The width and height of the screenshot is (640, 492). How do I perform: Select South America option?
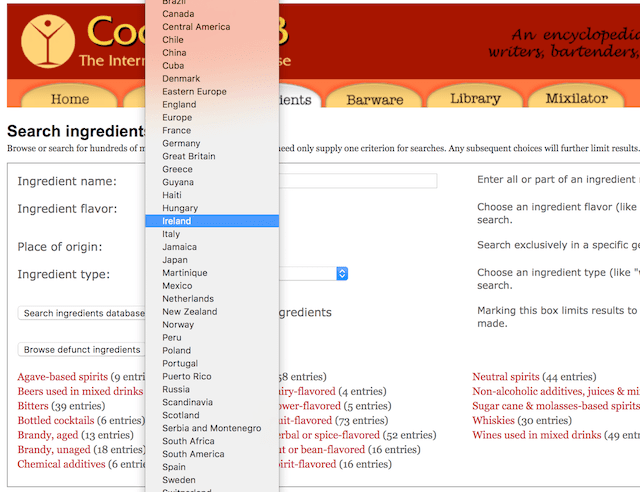[212, 454]
